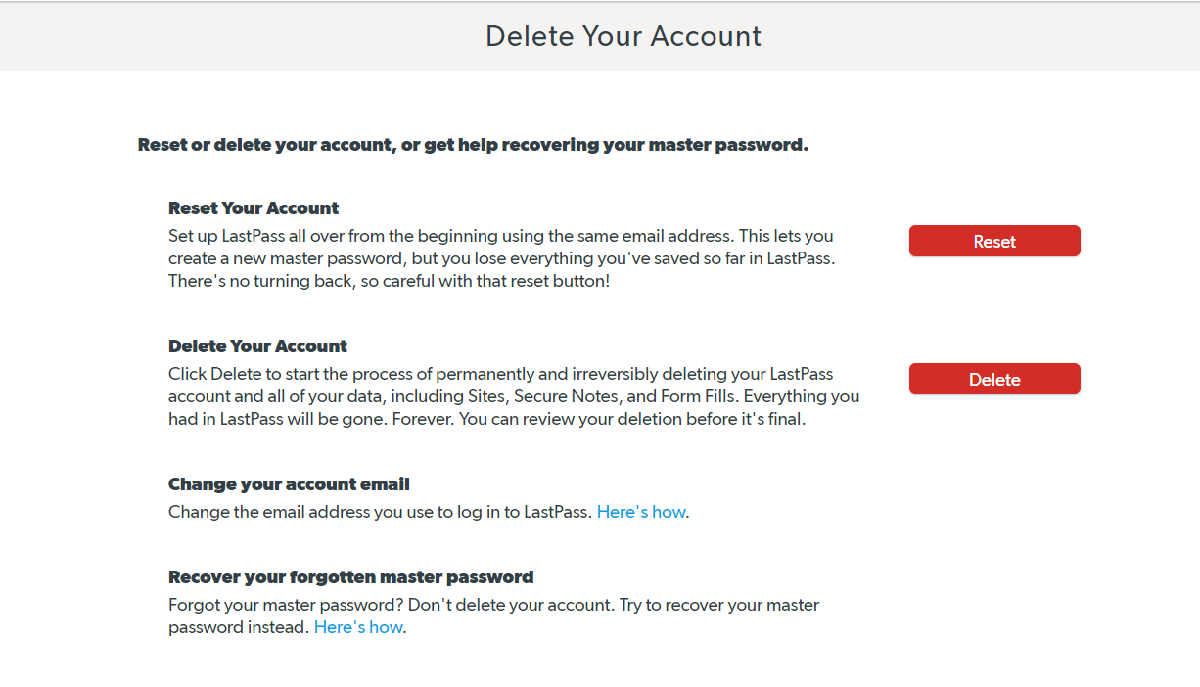
Task: Click the "Delete Your Account" page title
Action: coord(623,36)
